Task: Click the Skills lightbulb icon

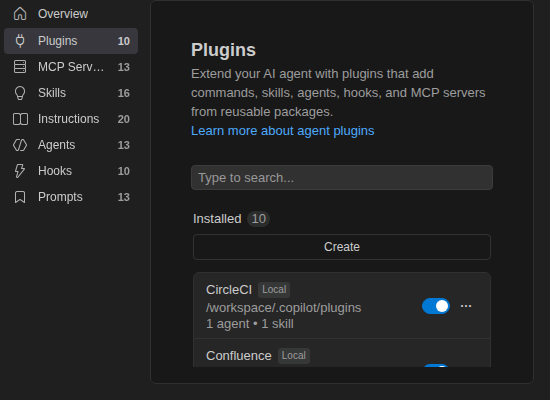Action: click(20, 93)
